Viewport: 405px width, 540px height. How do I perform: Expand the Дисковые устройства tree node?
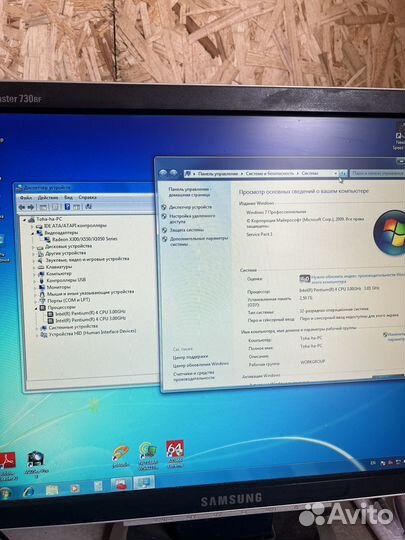tap(34, 247)
